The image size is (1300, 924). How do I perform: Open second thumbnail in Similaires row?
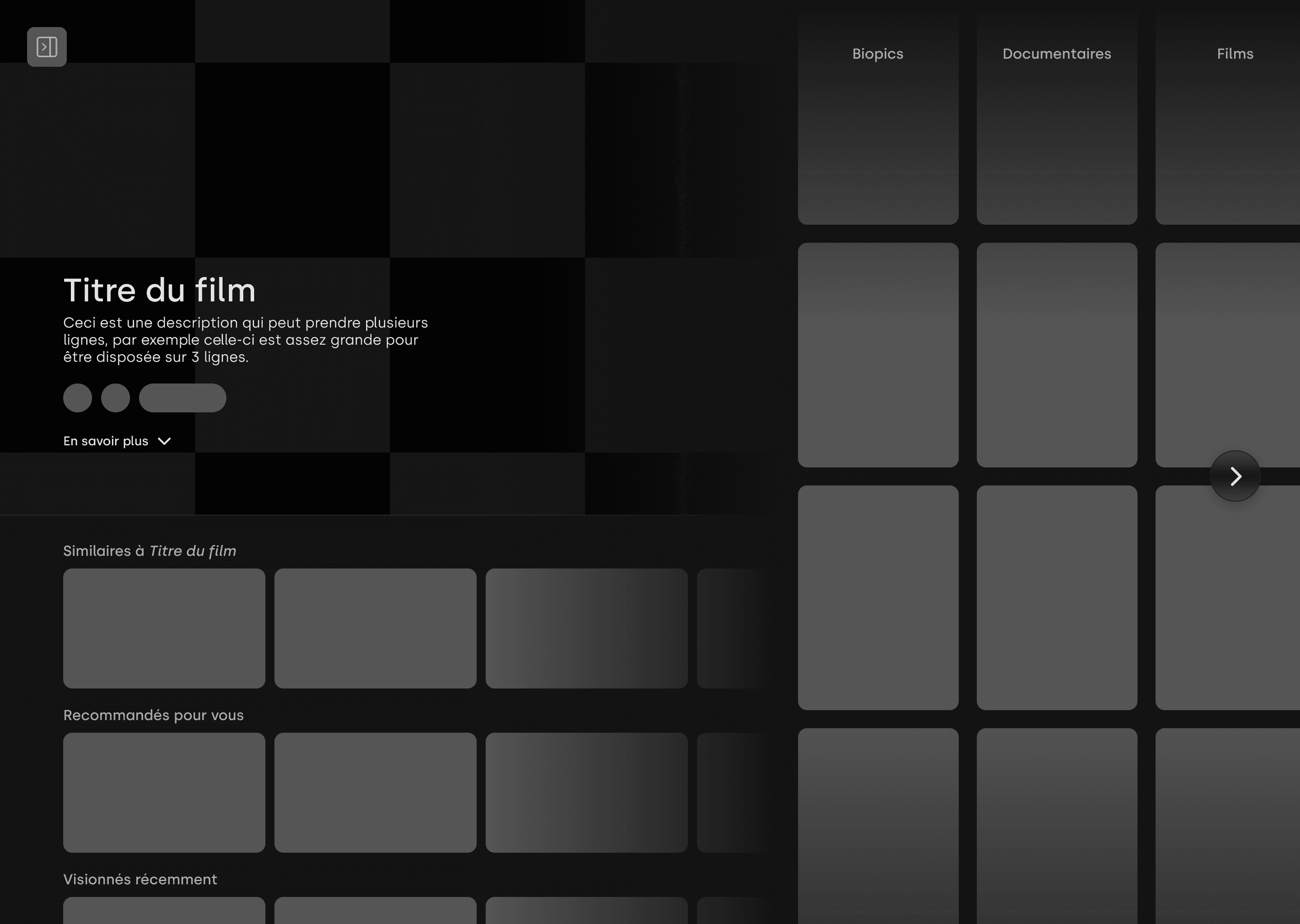375,628
